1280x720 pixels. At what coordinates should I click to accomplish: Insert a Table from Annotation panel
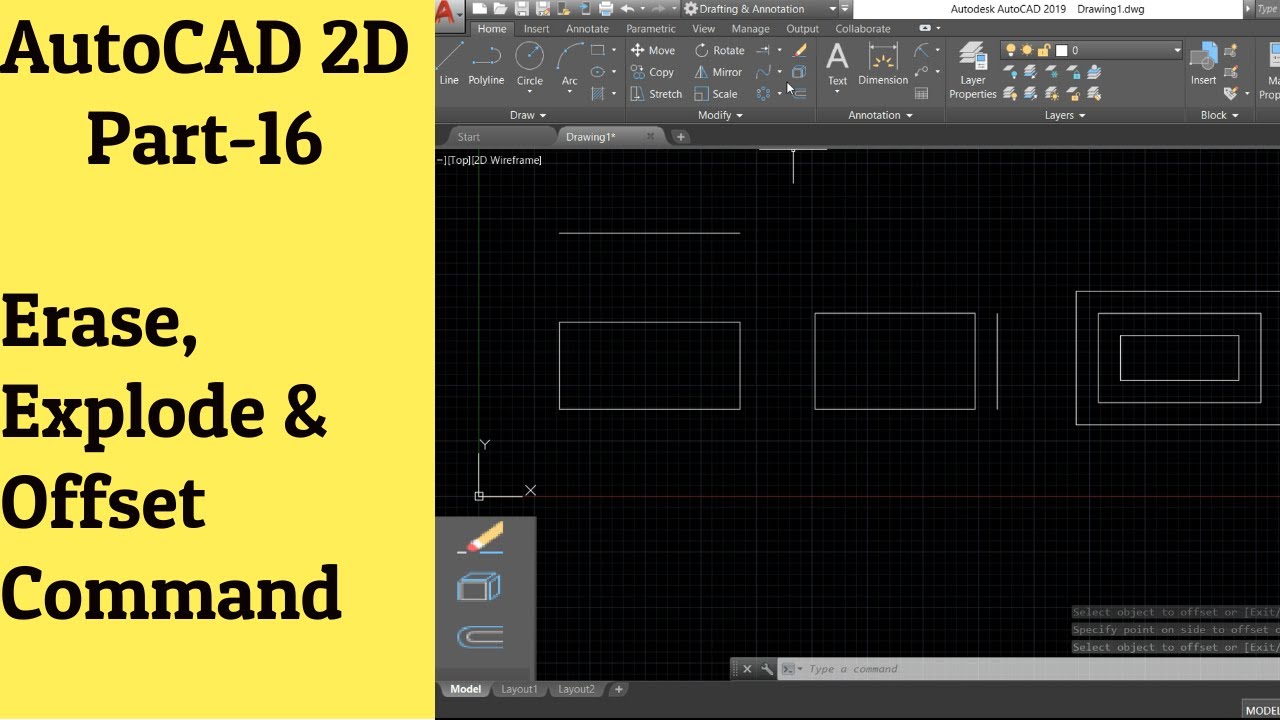(x=921, y=94)
